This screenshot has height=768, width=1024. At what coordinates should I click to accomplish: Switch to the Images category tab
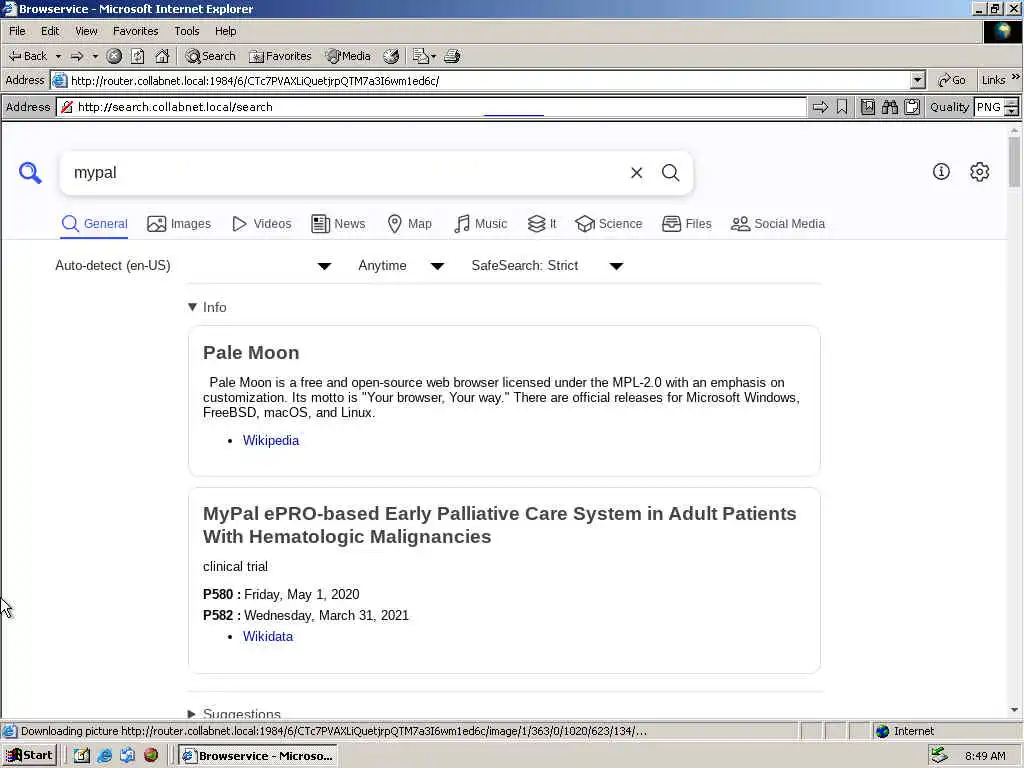179,224
